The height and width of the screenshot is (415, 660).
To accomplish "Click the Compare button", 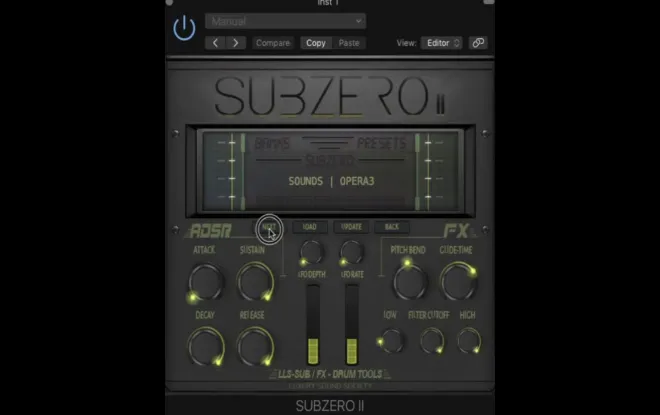I will coord(273,43).
